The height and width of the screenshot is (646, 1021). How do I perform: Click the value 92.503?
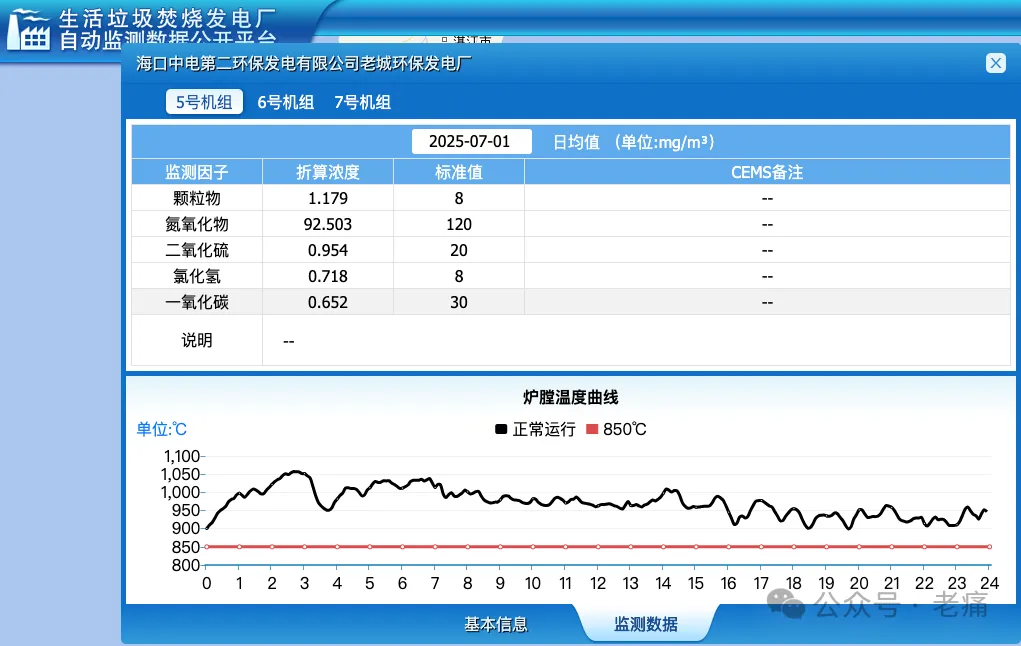(328, 224)
